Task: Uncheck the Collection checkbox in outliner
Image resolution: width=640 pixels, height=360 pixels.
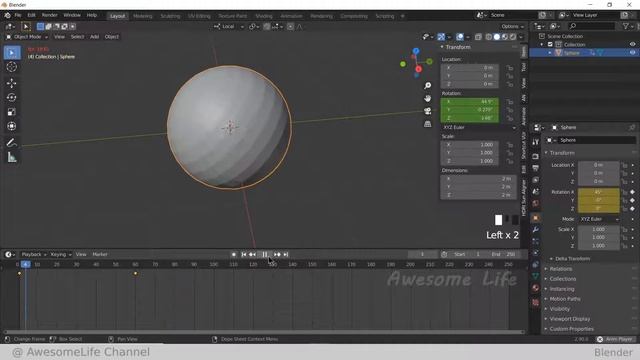Action: point(550,44)
